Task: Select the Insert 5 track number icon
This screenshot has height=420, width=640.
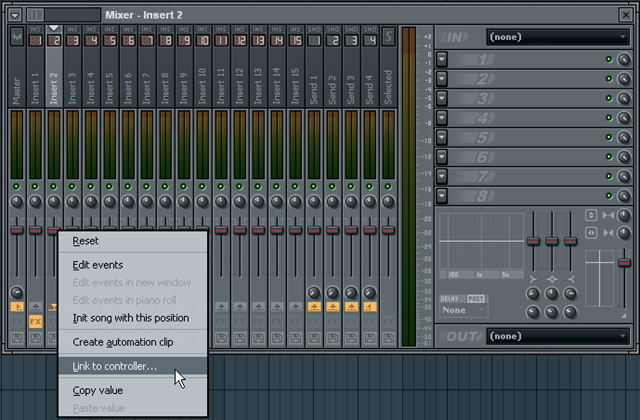Action: pyautogui.click(x=110, y=39)
